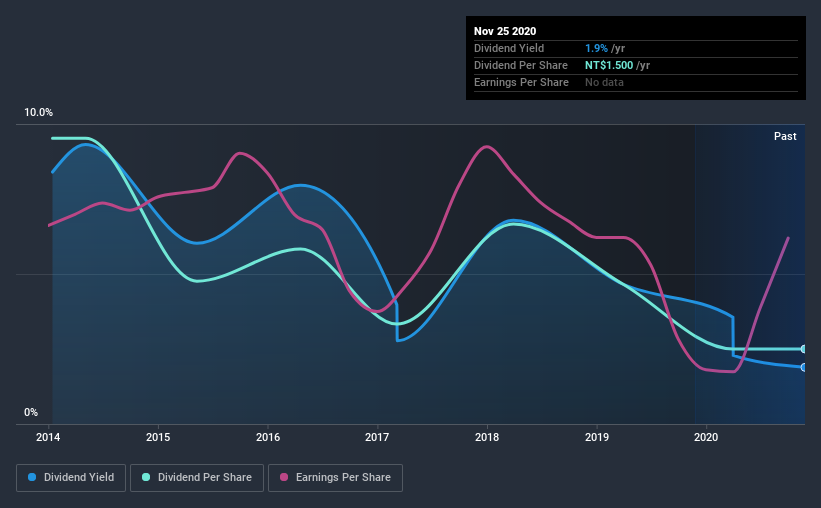Click the NT$1.500 dividend value

pyautogui.click(x=609, y=65)
